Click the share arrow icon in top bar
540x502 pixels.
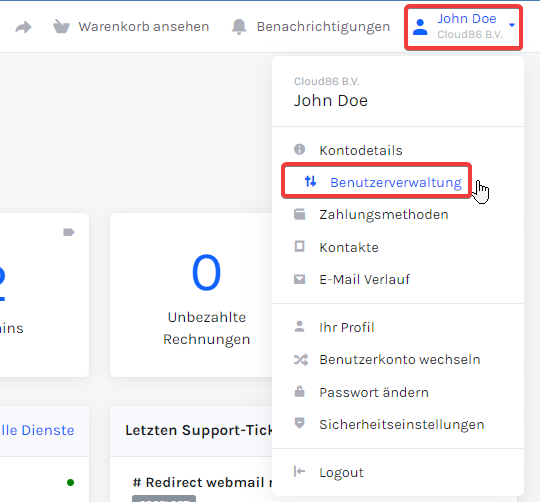coord(23,27)
